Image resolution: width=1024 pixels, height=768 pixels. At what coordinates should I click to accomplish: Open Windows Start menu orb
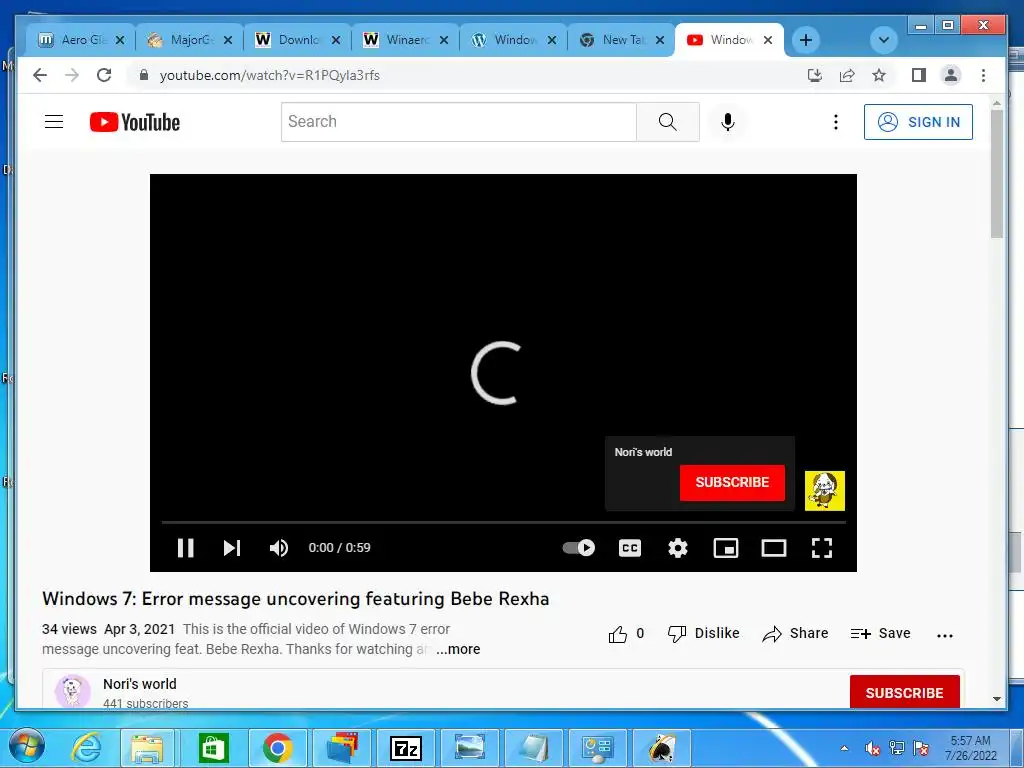pyautogui.click(x=25, y=747)
